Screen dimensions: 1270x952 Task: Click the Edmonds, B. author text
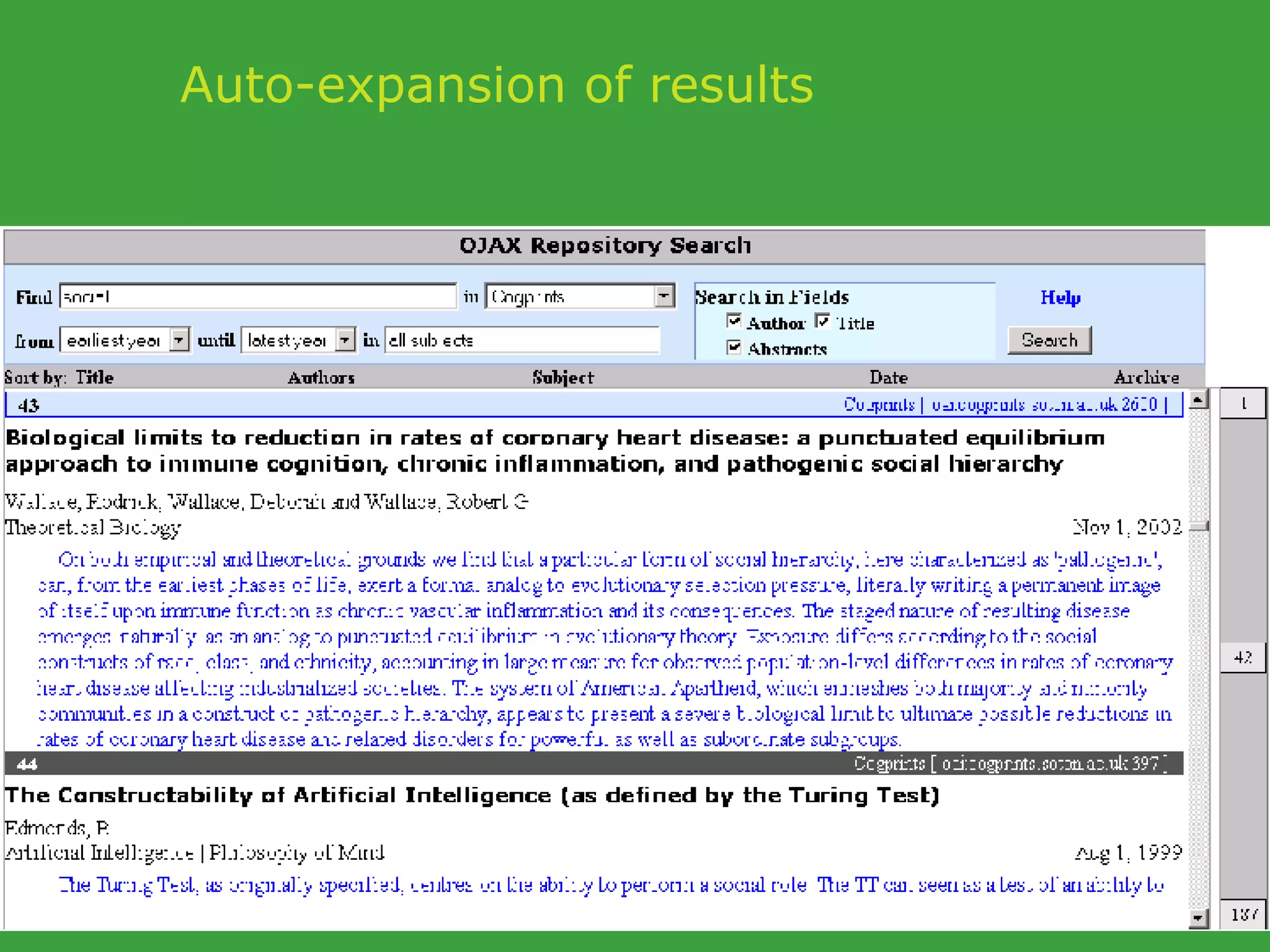point(57,827)
